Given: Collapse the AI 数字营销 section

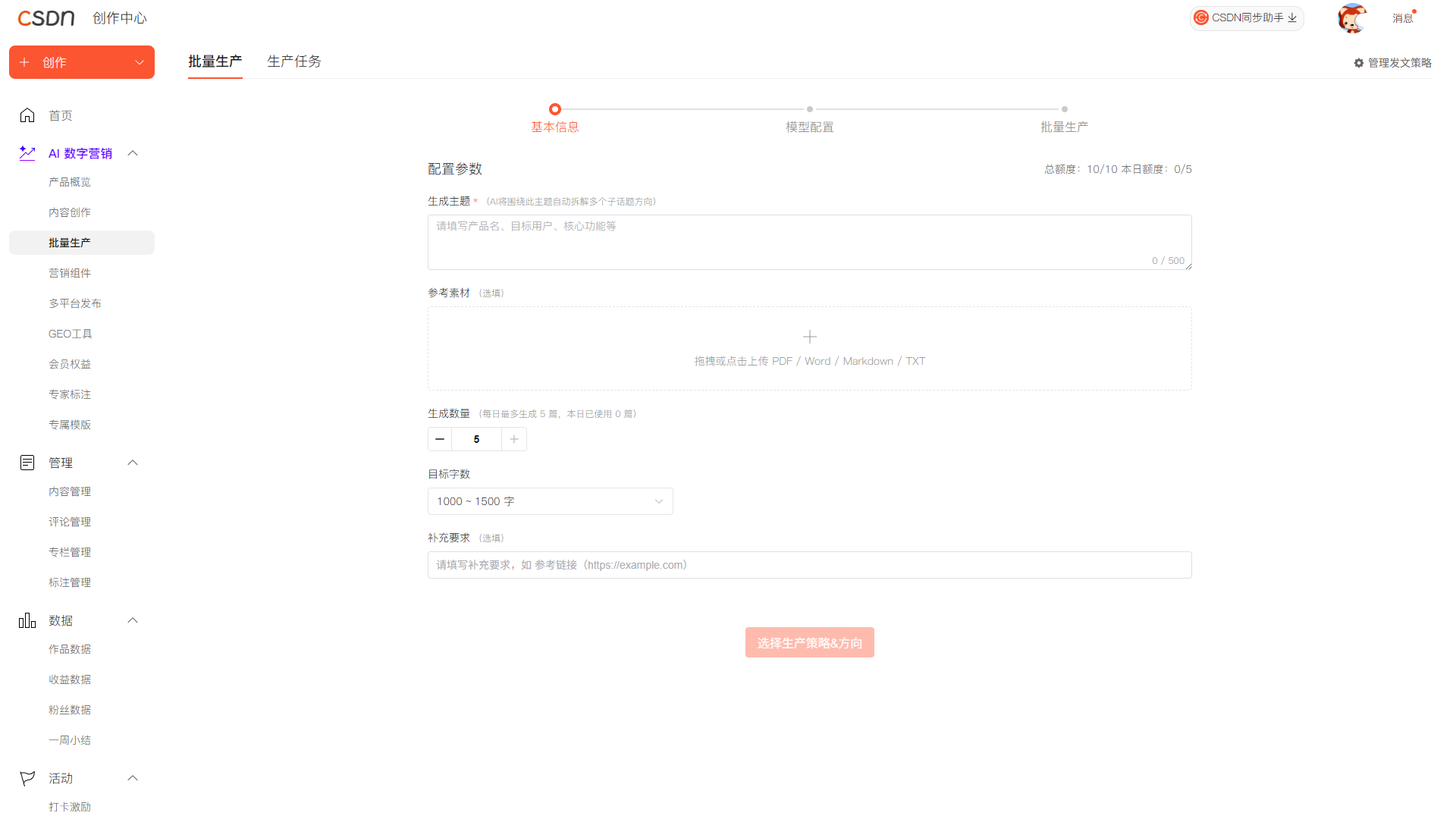Looking at the screenshot, I should (x=133, y=153).
